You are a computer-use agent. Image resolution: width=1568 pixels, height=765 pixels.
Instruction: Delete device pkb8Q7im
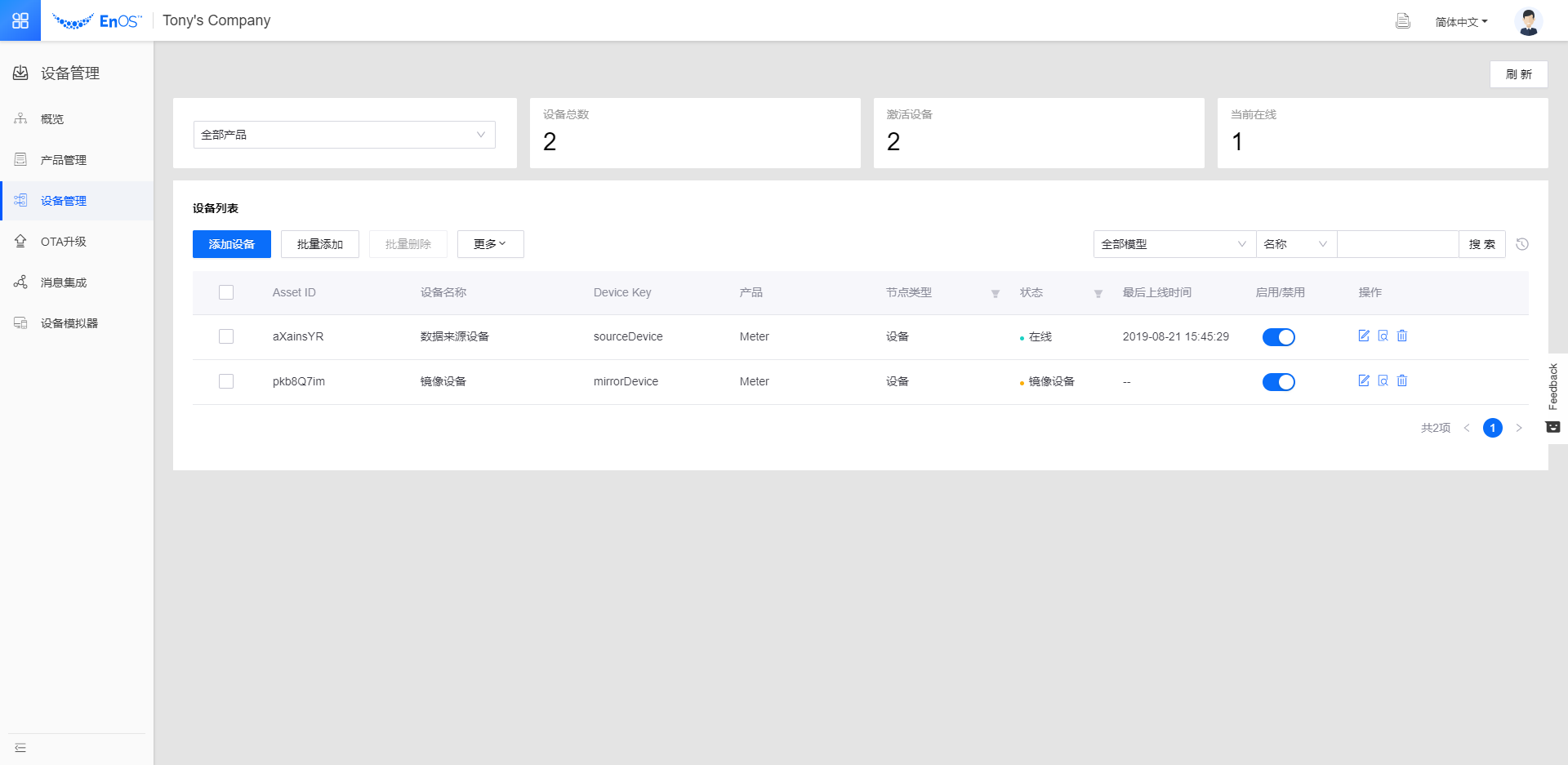[1402, 380]
